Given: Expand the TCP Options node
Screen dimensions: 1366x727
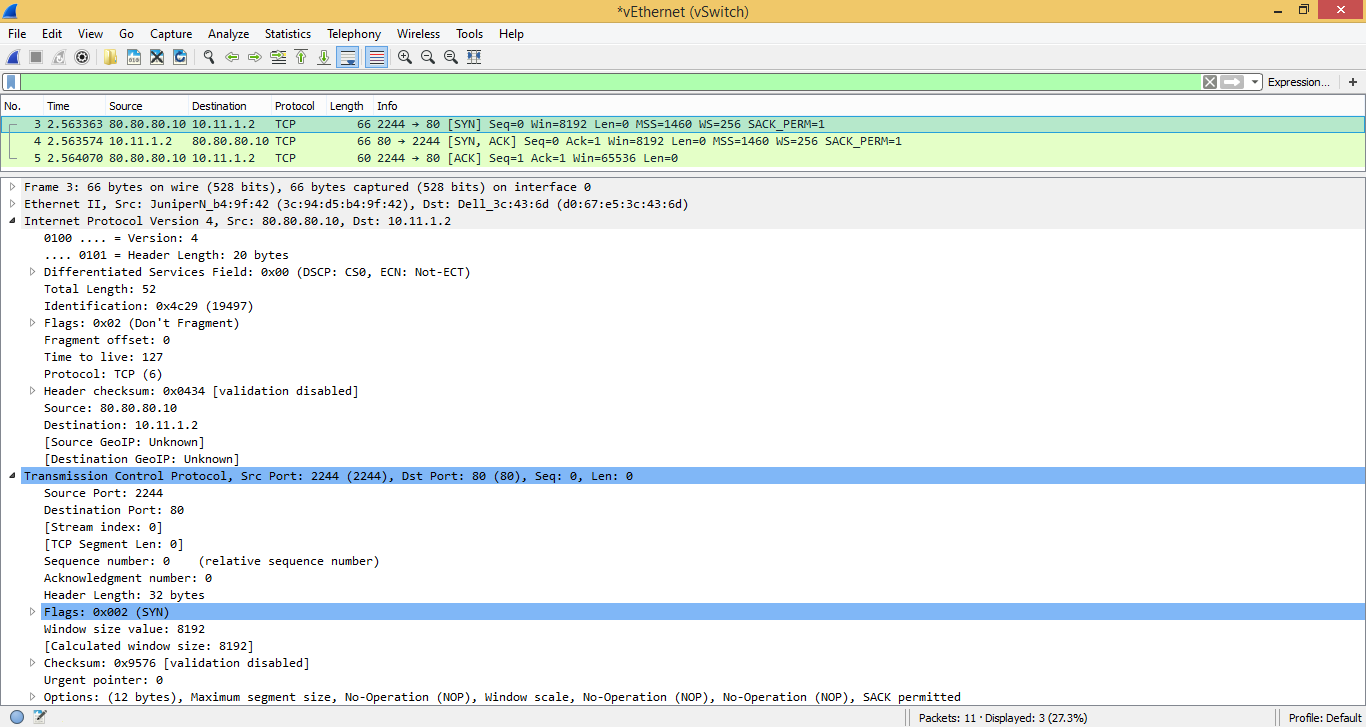Looking at the screenshot, I should (x=33, y=697).
